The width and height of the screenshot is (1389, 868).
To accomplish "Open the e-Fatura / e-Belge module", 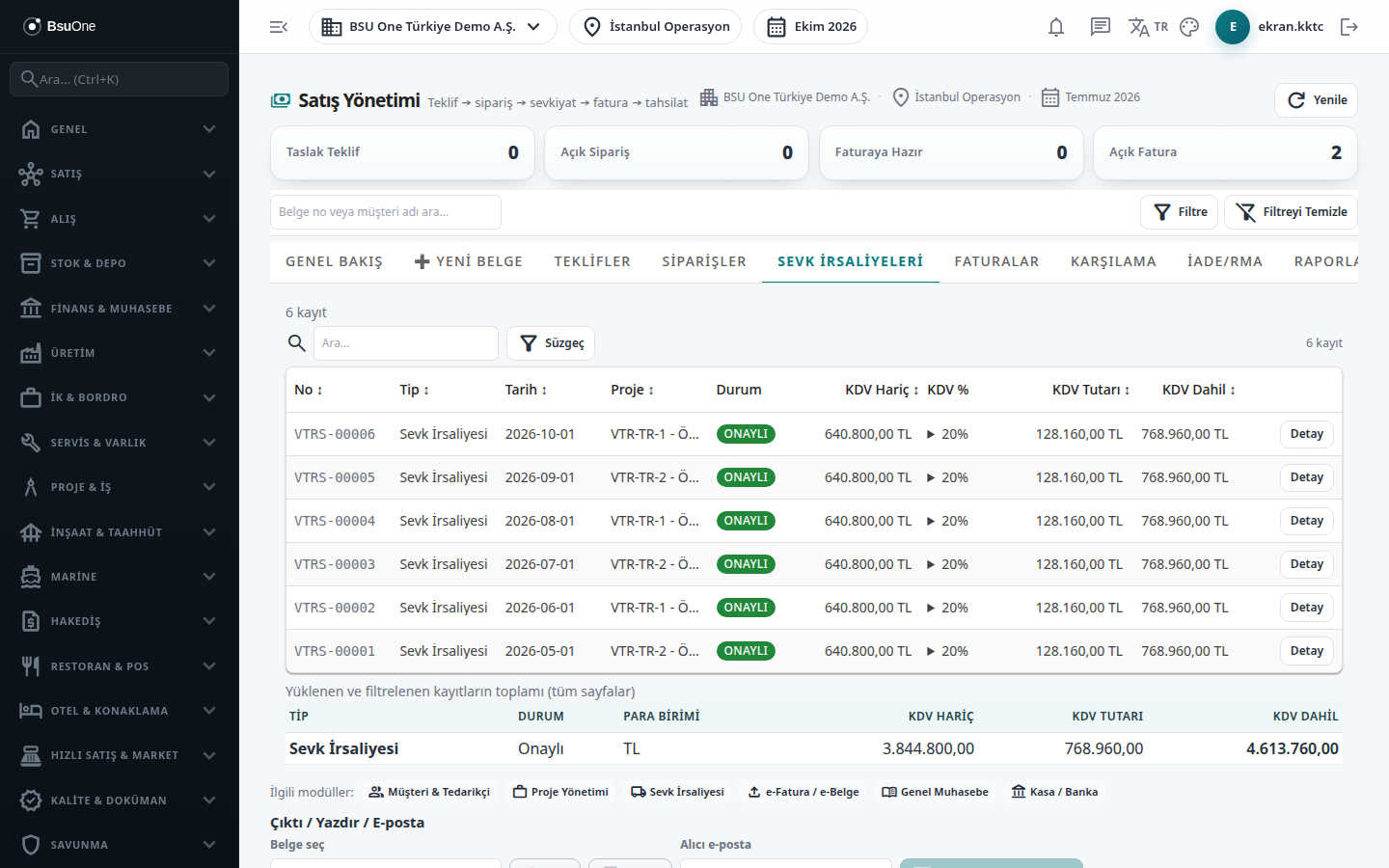I will (x=803, y=792).
